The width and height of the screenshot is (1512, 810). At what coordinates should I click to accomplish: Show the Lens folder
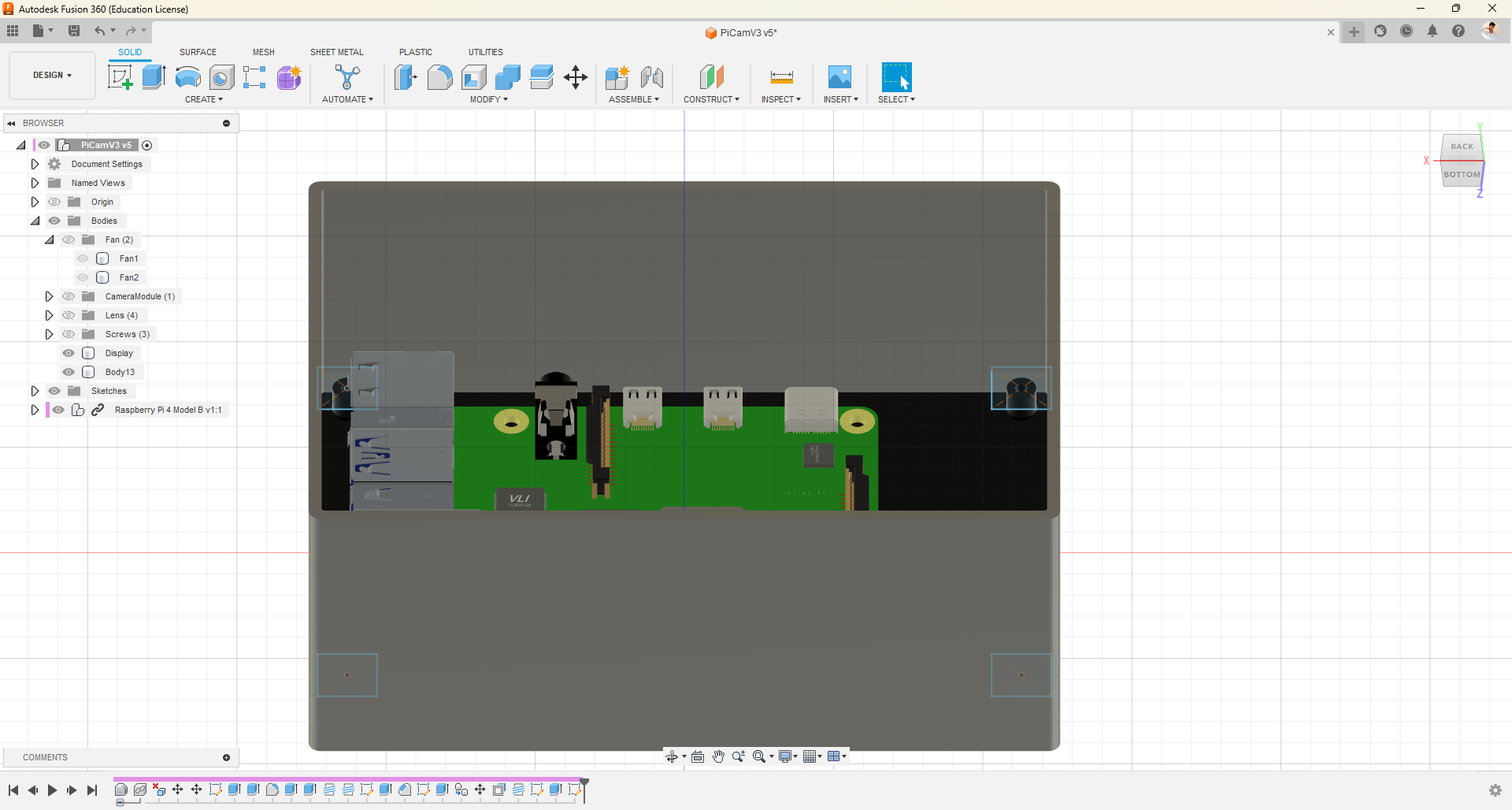coord(69,315)
